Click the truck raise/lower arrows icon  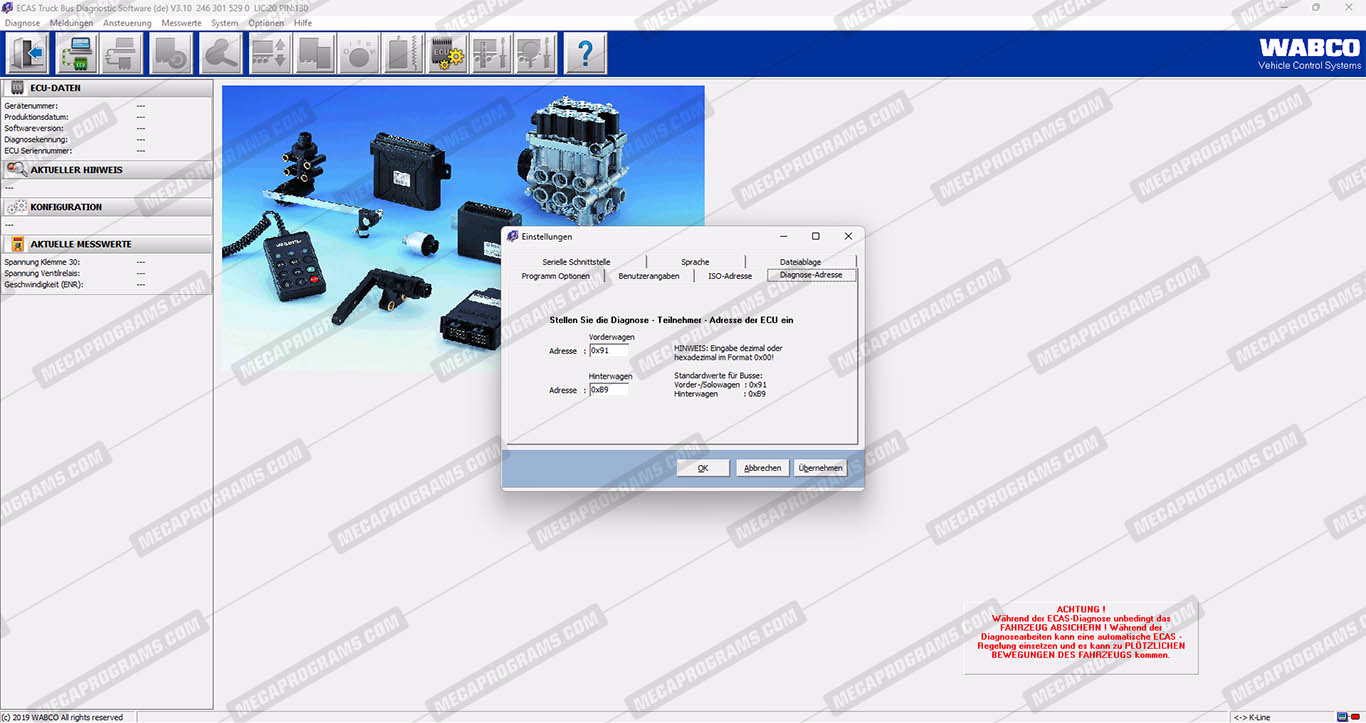270,54
